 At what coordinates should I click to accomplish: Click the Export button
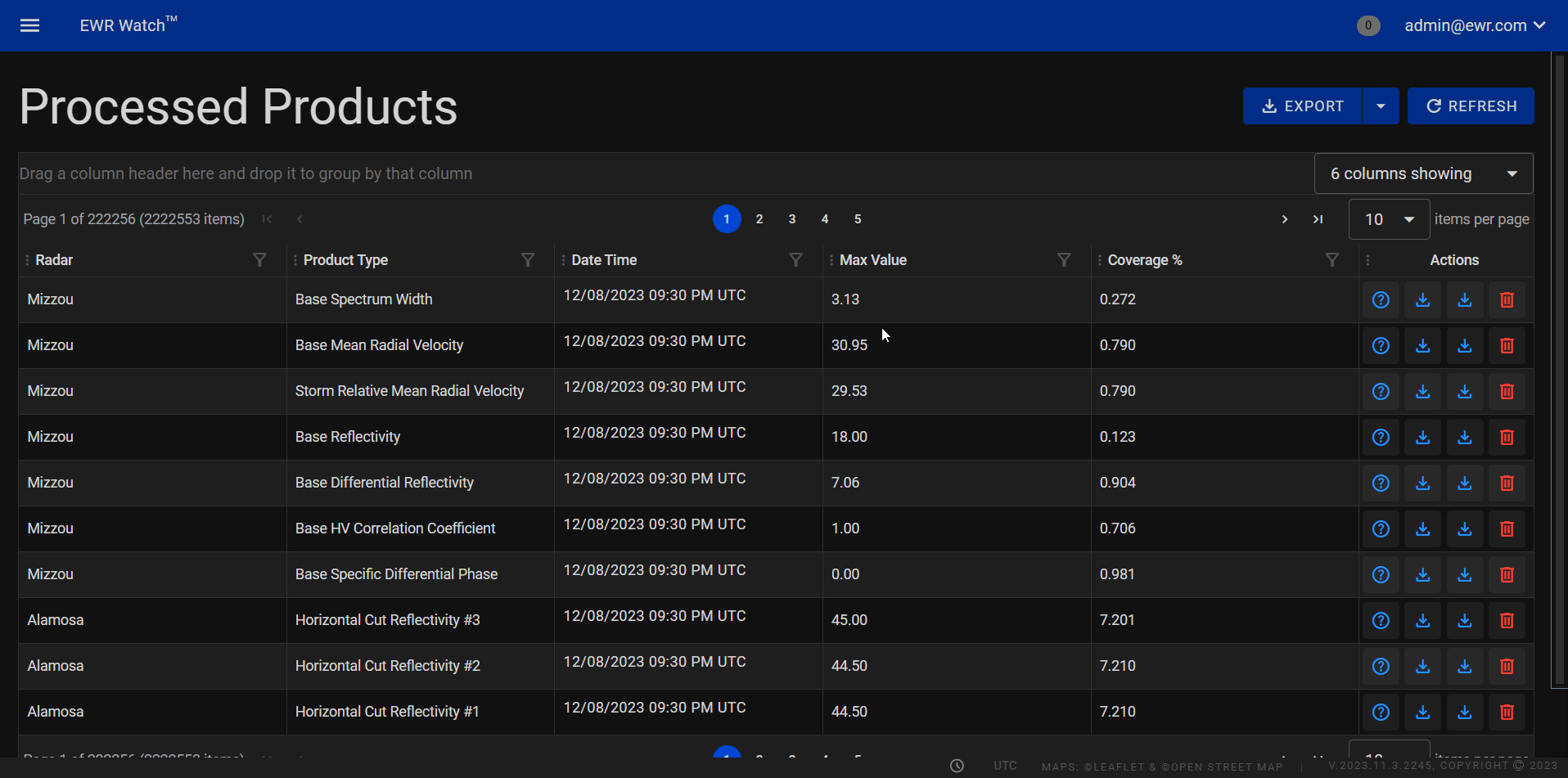coord(1302,106)
